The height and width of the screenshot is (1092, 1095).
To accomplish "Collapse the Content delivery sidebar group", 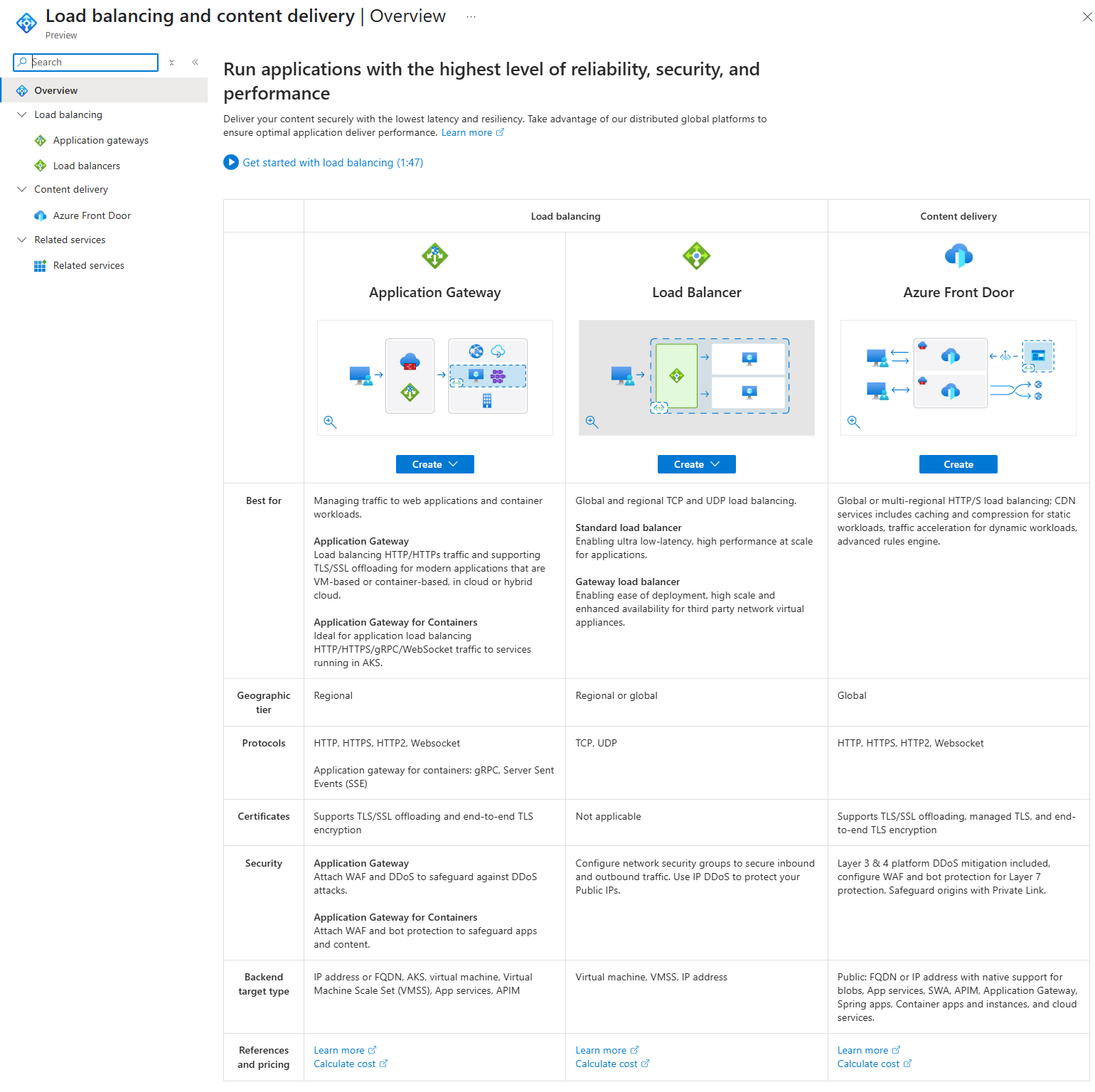I will [x=21, y=189].
